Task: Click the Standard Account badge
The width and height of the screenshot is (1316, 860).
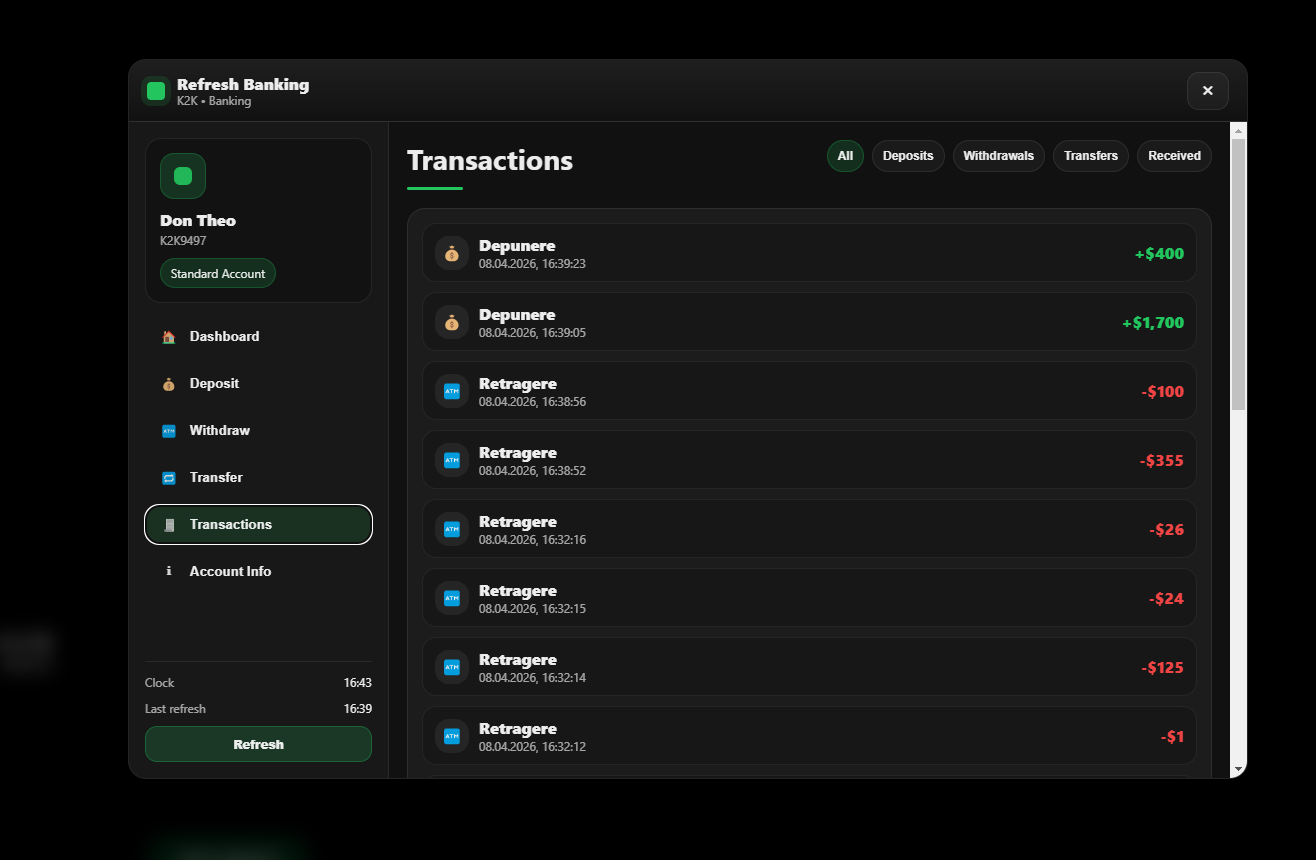Action: point(218,274)
